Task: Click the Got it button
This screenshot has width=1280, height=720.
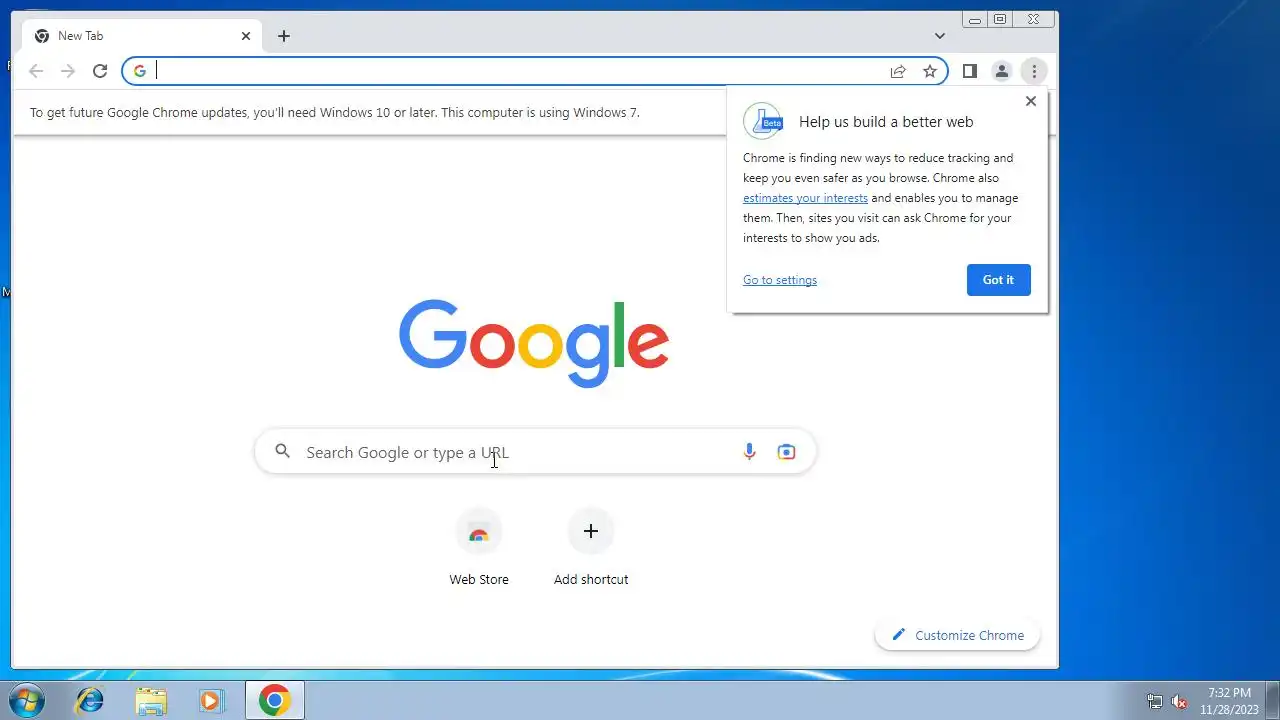Action: coord(998,280)
